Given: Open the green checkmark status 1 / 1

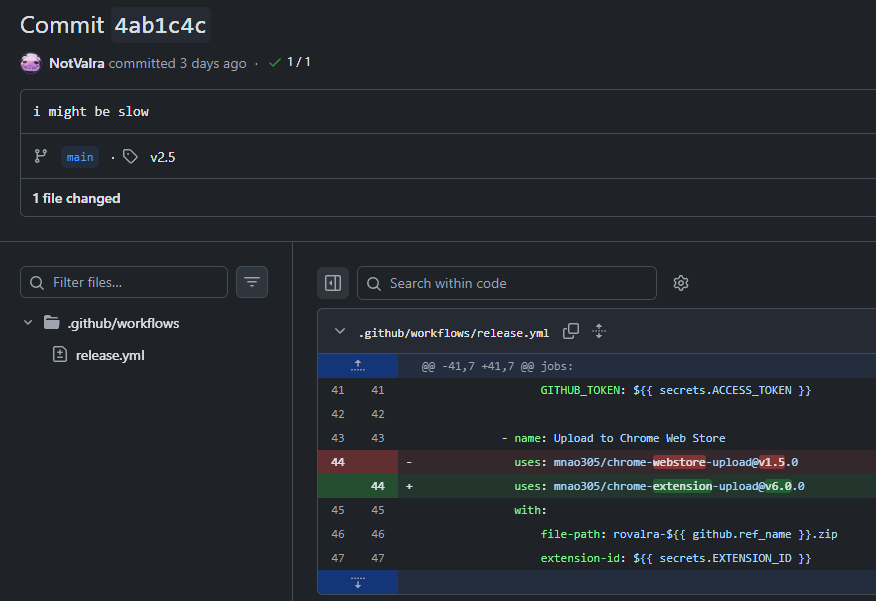Looking at the screenshot, I should pos(289,62).
